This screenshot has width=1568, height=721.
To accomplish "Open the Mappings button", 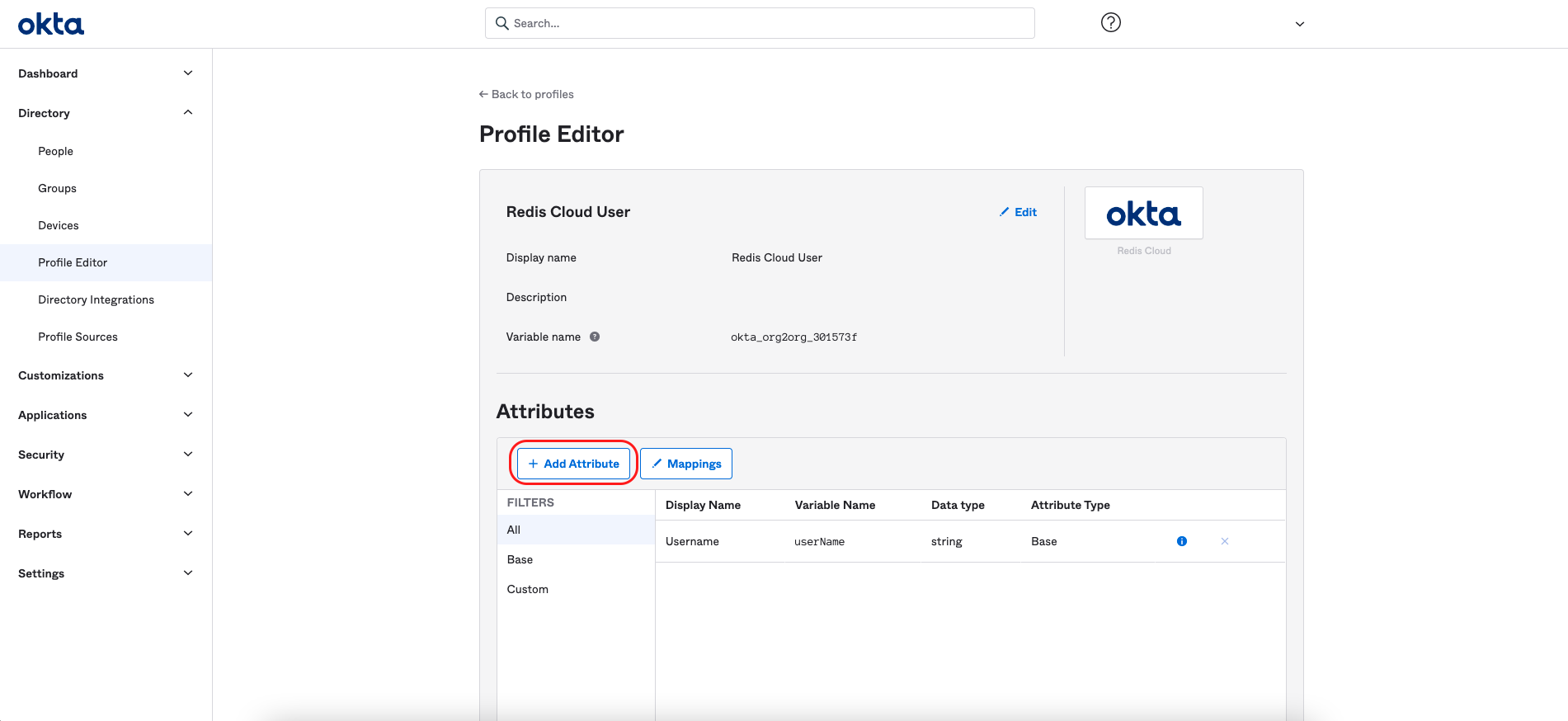I will click(685, 464).
